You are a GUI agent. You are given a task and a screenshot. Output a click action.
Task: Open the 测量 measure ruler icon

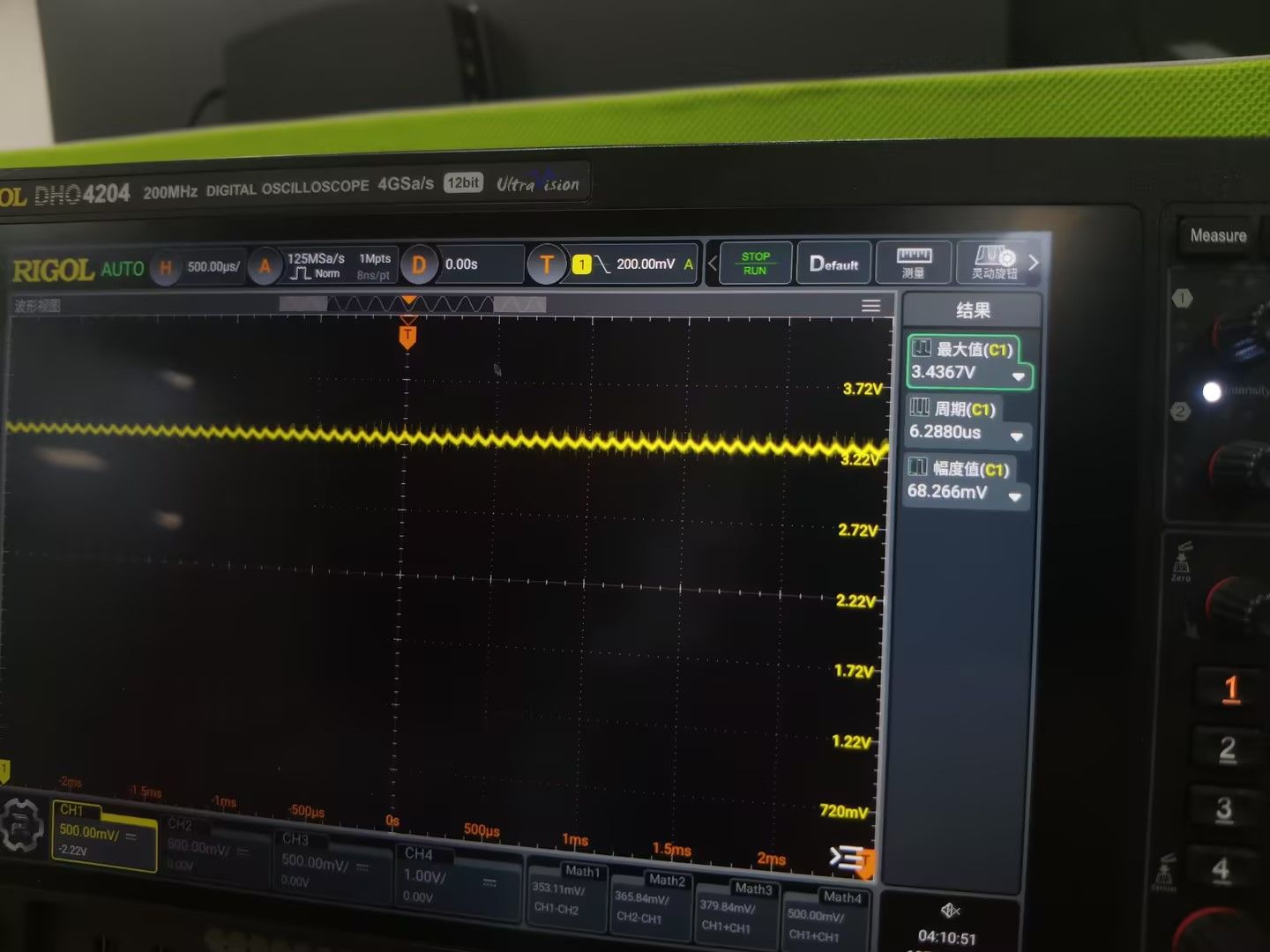coord(914,263)
